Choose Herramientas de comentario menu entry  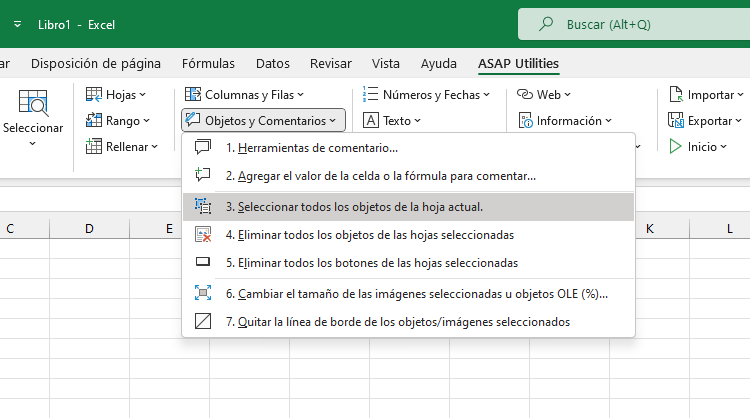point(408,147)
